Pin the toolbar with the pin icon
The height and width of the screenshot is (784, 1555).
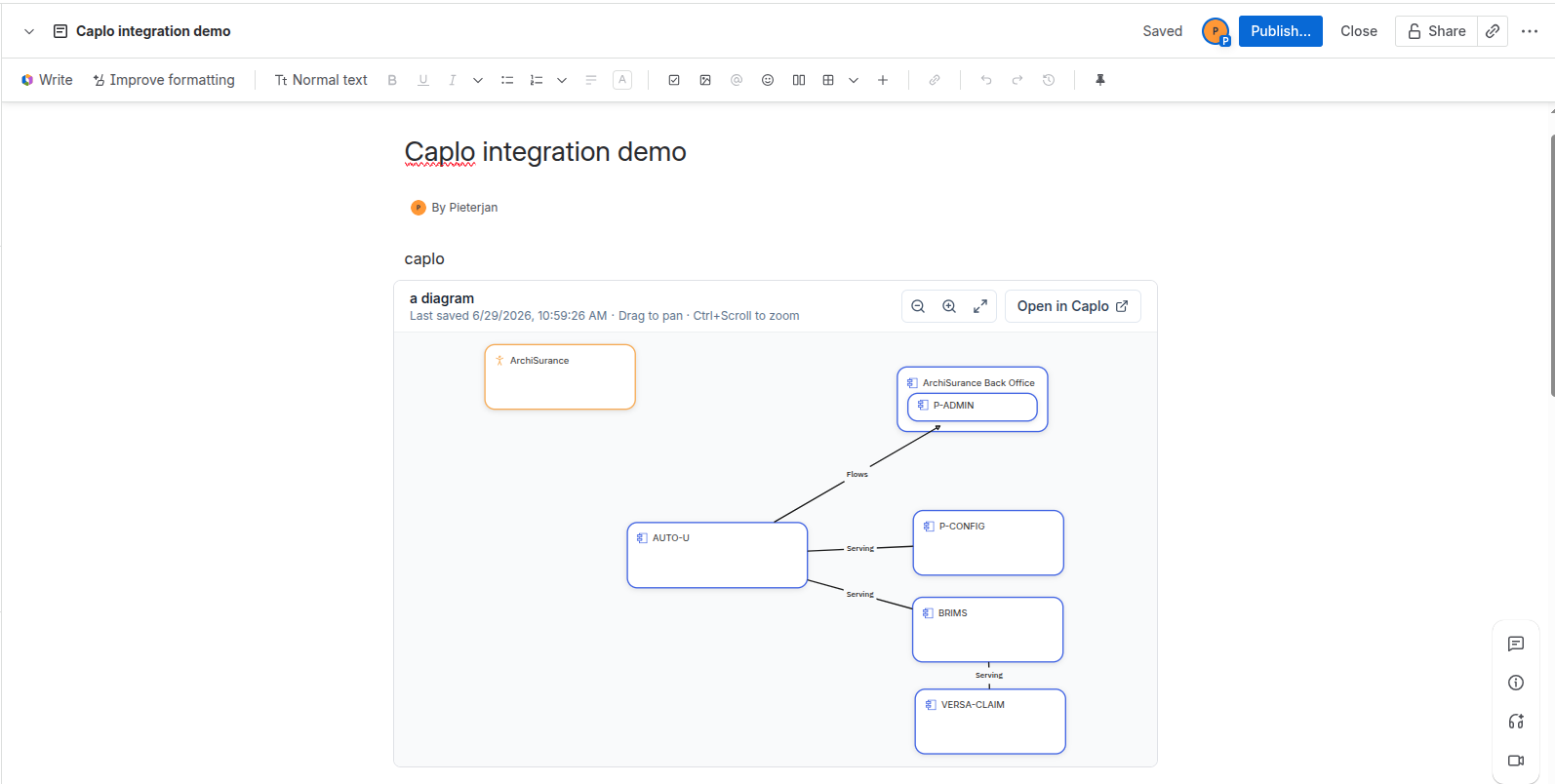click(x=1100, y=80)
